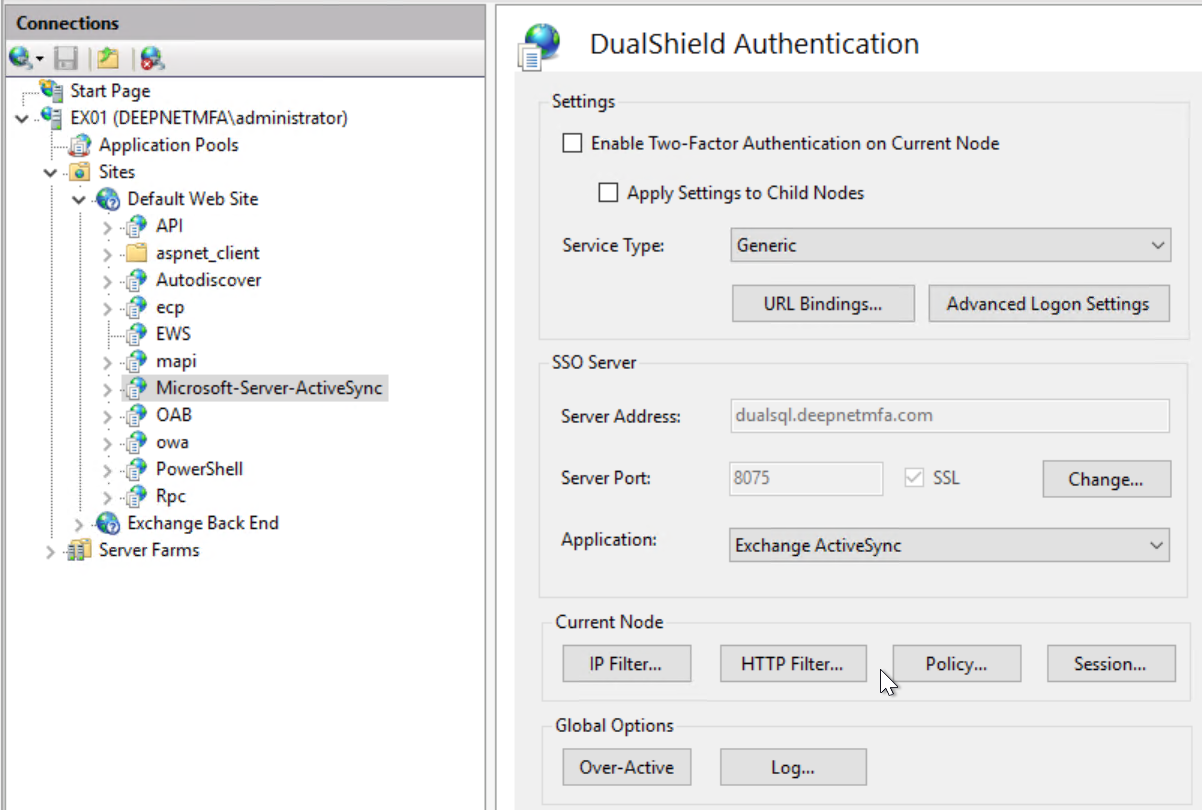Click the Change button for SSO Server
This screenshot has width=1202, height=810.
pyautogui.click(x=1106, y=479)
